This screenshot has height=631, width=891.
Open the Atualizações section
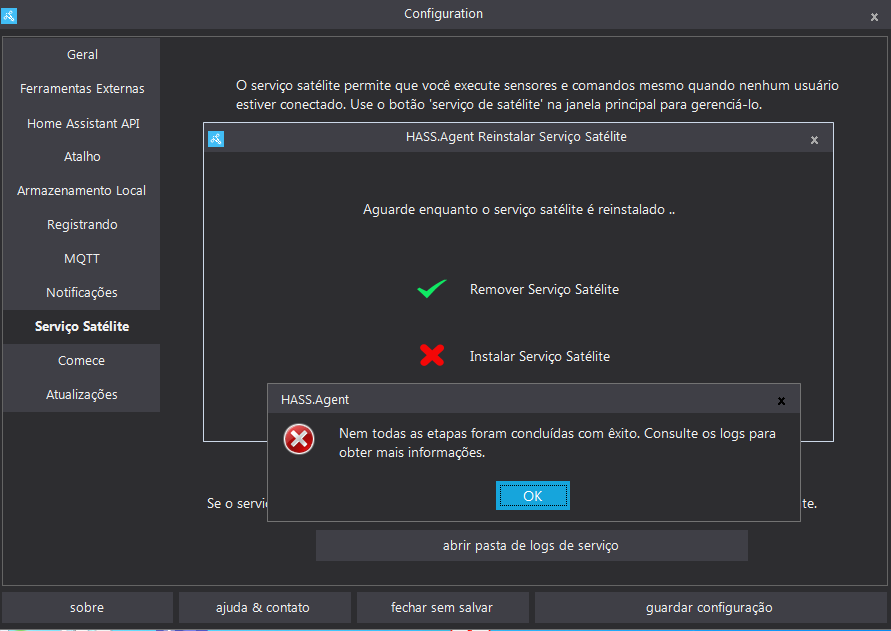[81, 394]
